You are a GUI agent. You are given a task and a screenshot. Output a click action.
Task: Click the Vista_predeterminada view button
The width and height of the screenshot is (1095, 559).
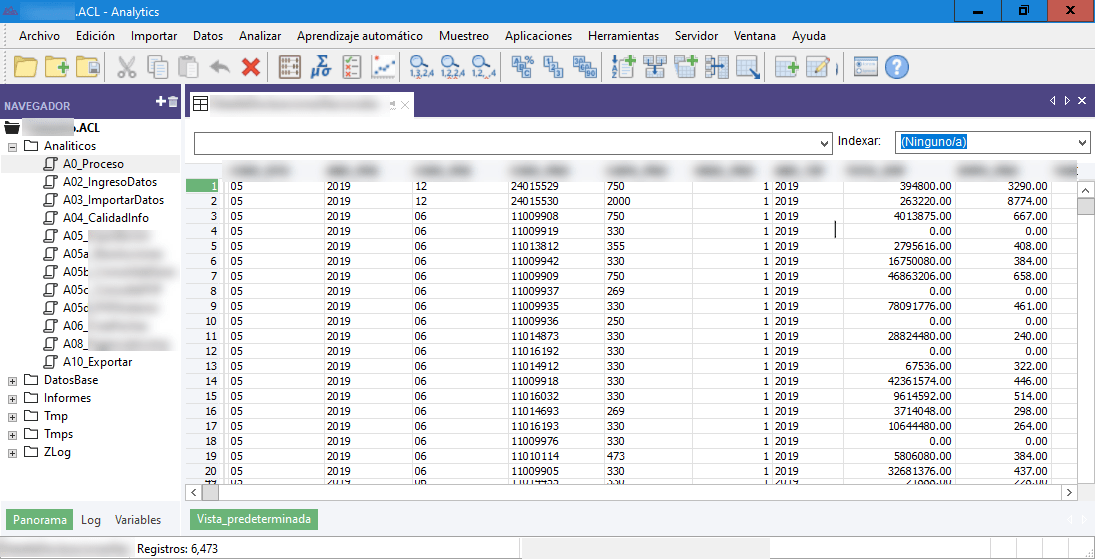254,519
